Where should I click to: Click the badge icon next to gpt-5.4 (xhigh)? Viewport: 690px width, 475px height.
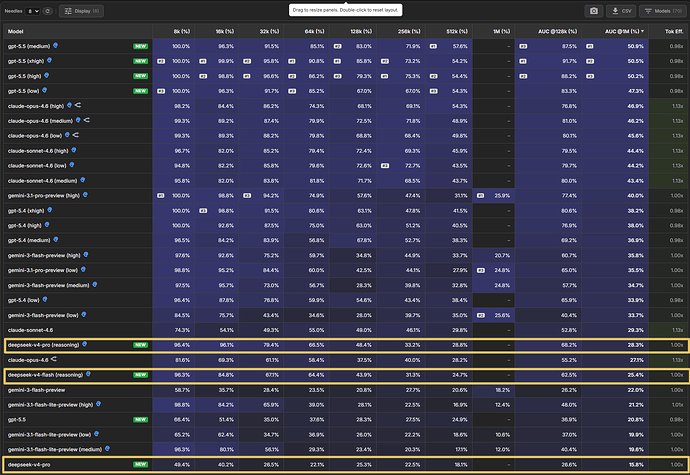pyautogui.click(x=50, y=210)
